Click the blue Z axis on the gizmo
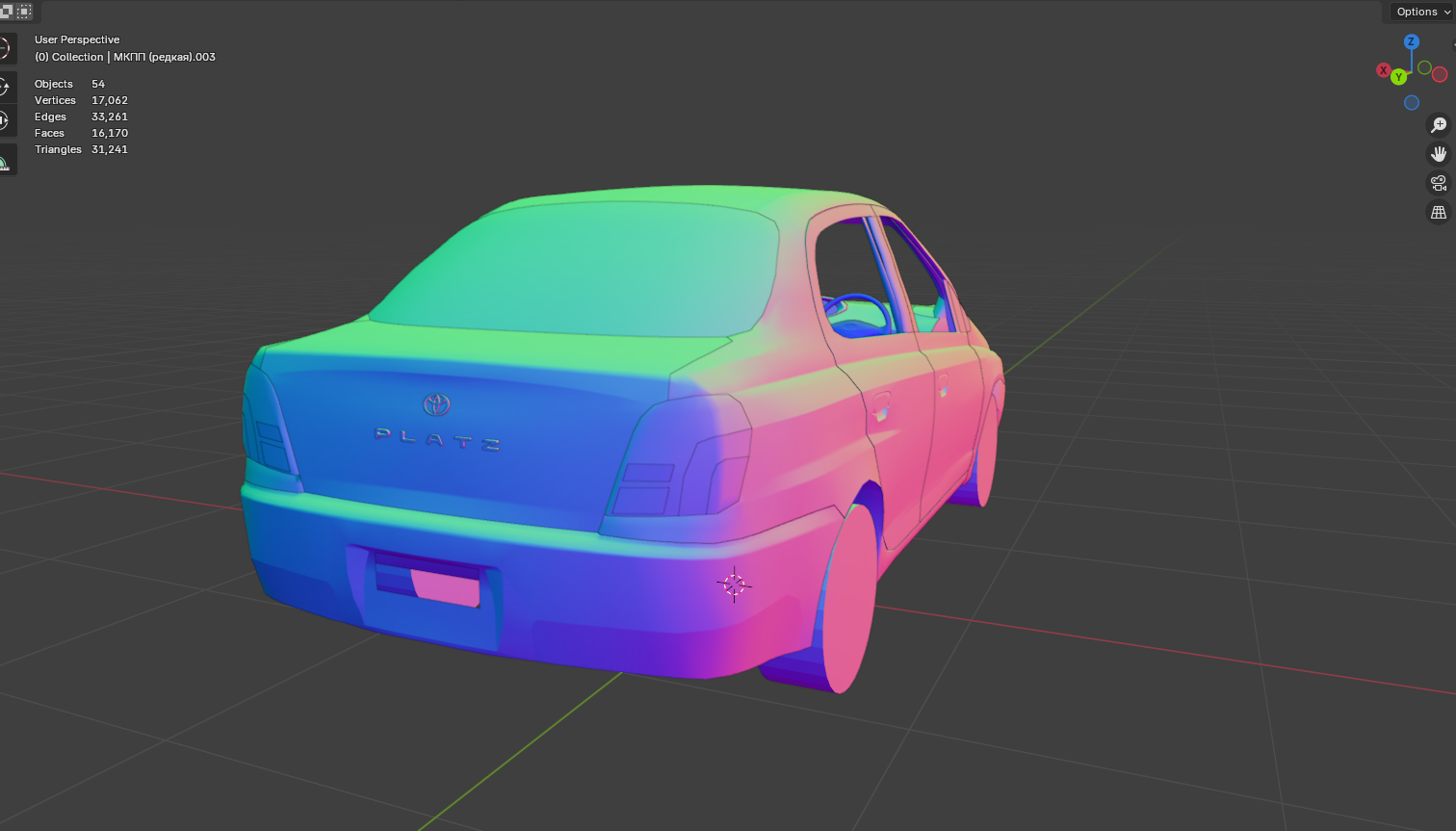Screen dimensions: 1456x831 coord(1412,41)
